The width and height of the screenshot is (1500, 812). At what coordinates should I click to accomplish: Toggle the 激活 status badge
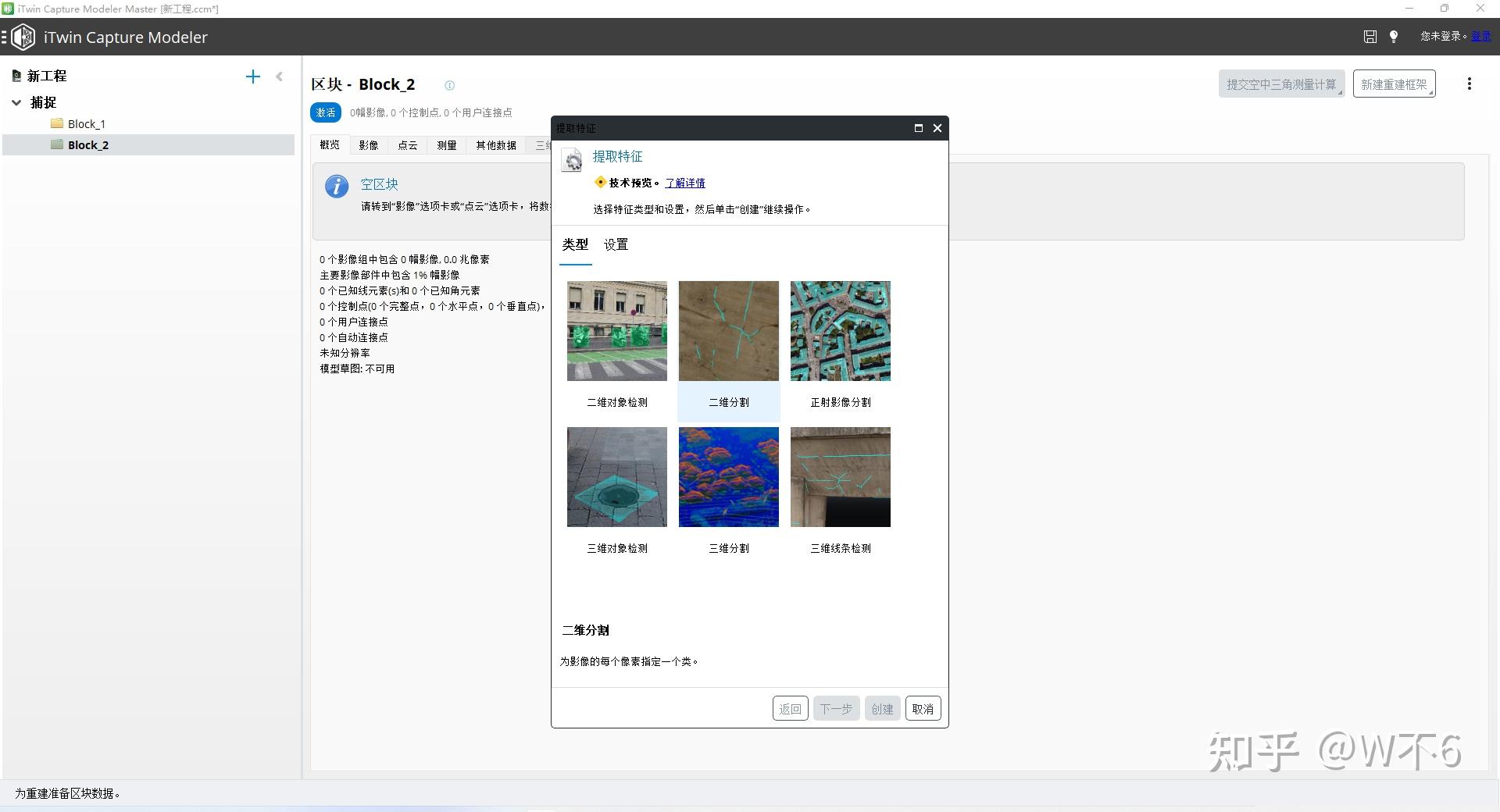[x=326, y=112]
